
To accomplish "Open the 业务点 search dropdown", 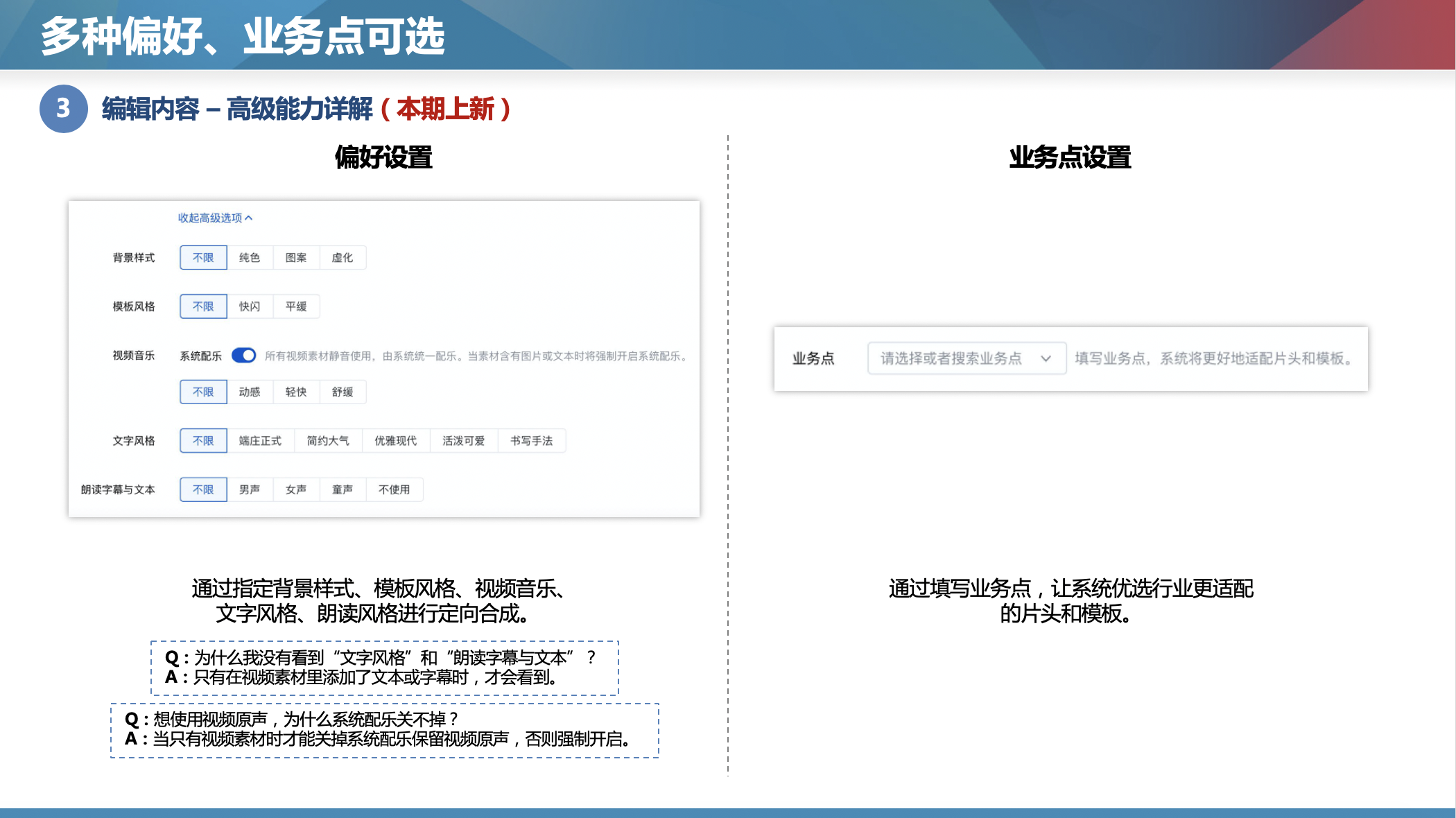I will 951,358.
